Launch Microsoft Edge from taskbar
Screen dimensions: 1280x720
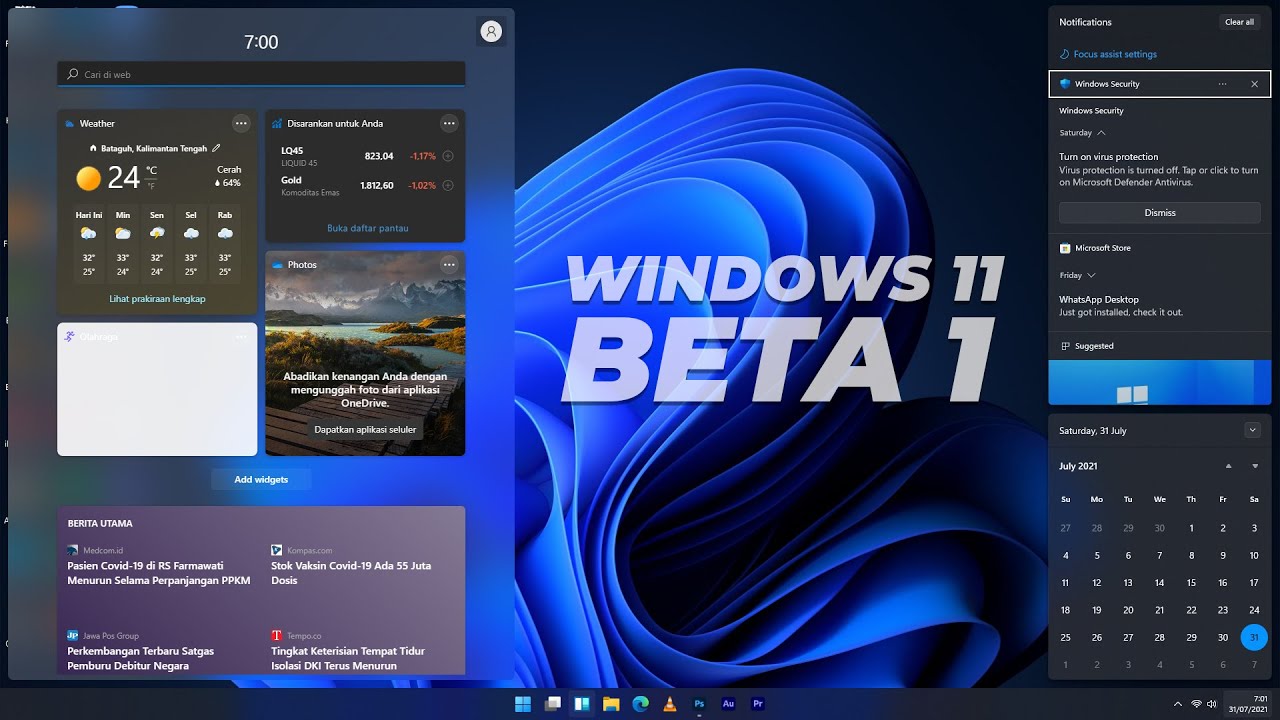[x=640, y=704]
